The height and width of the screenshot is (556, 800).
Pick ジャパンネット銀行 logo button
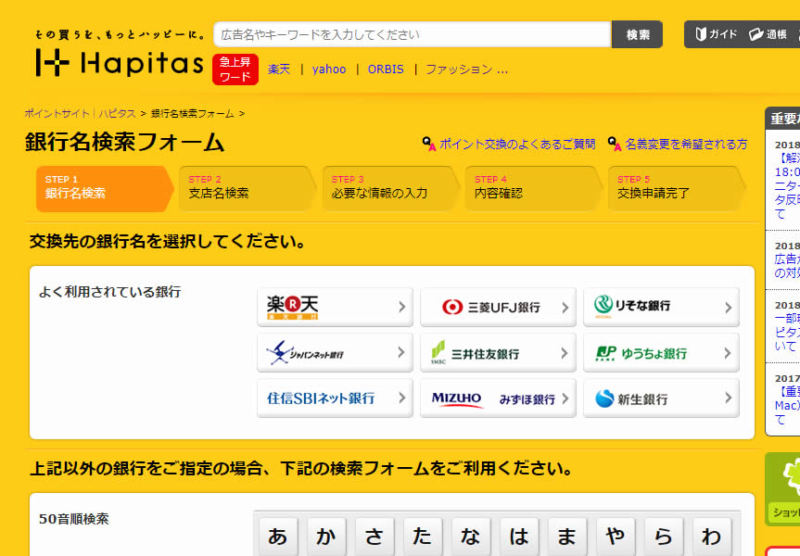click(x=334, y=353)
